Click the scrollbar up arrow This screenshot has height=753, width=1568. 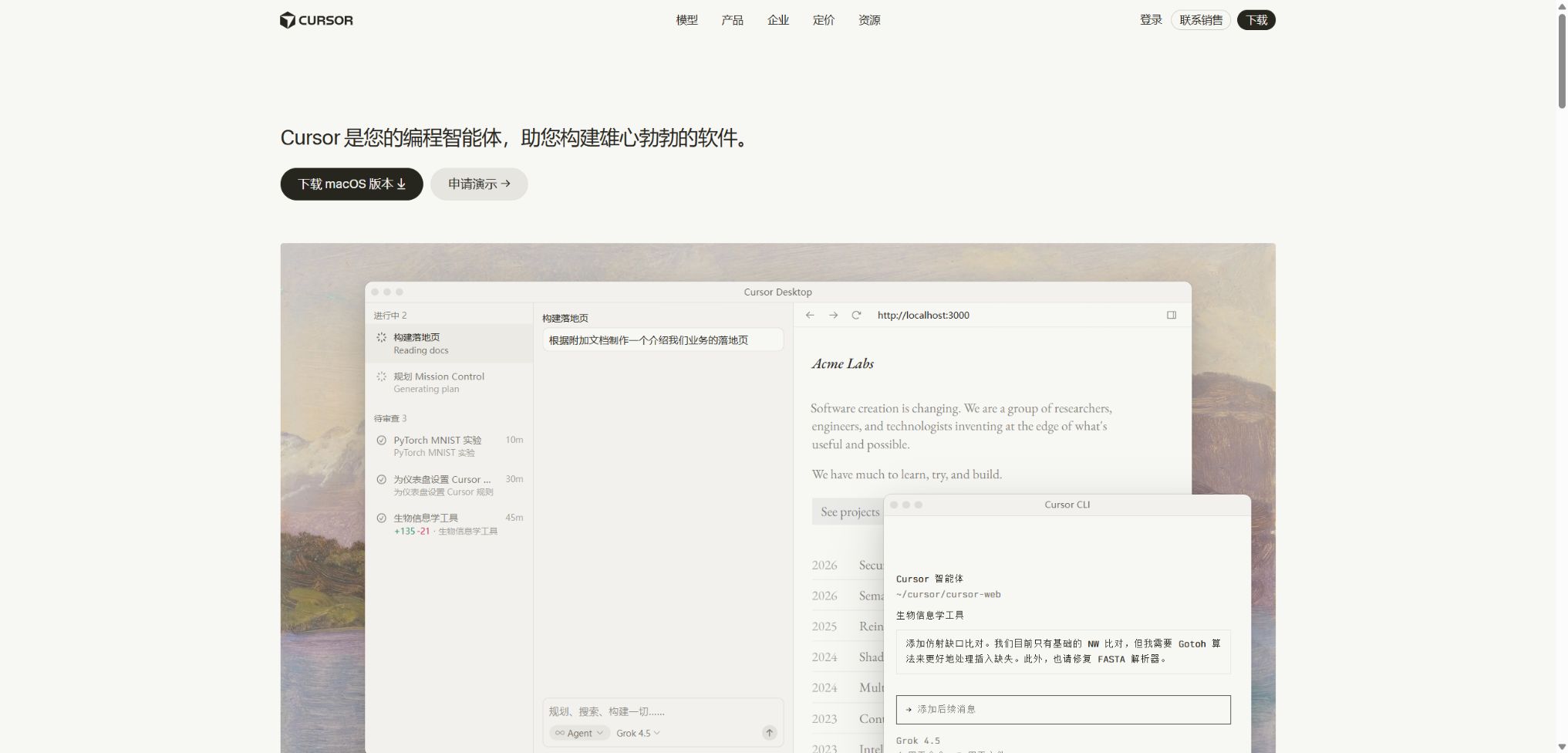tap(1562, 5)
